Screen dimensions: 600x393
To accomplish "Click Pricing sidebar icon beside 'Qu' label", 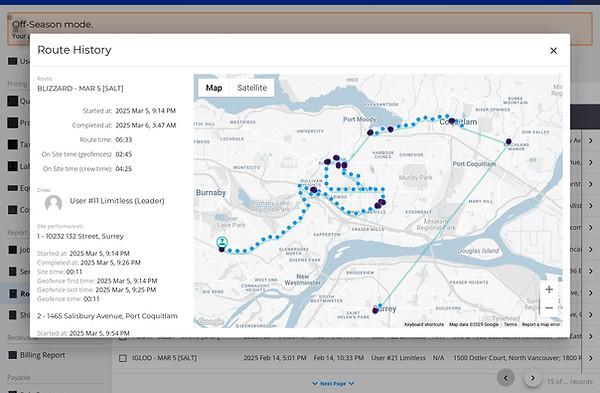I will (13, 101).
